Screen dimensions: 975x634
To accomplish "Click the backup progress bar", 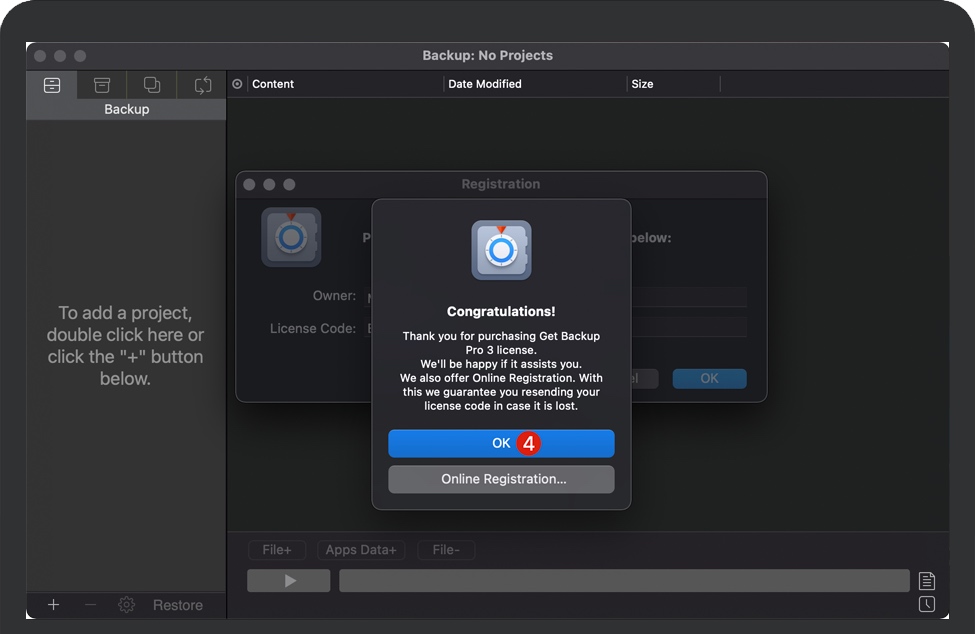I will tap(624, 581).
